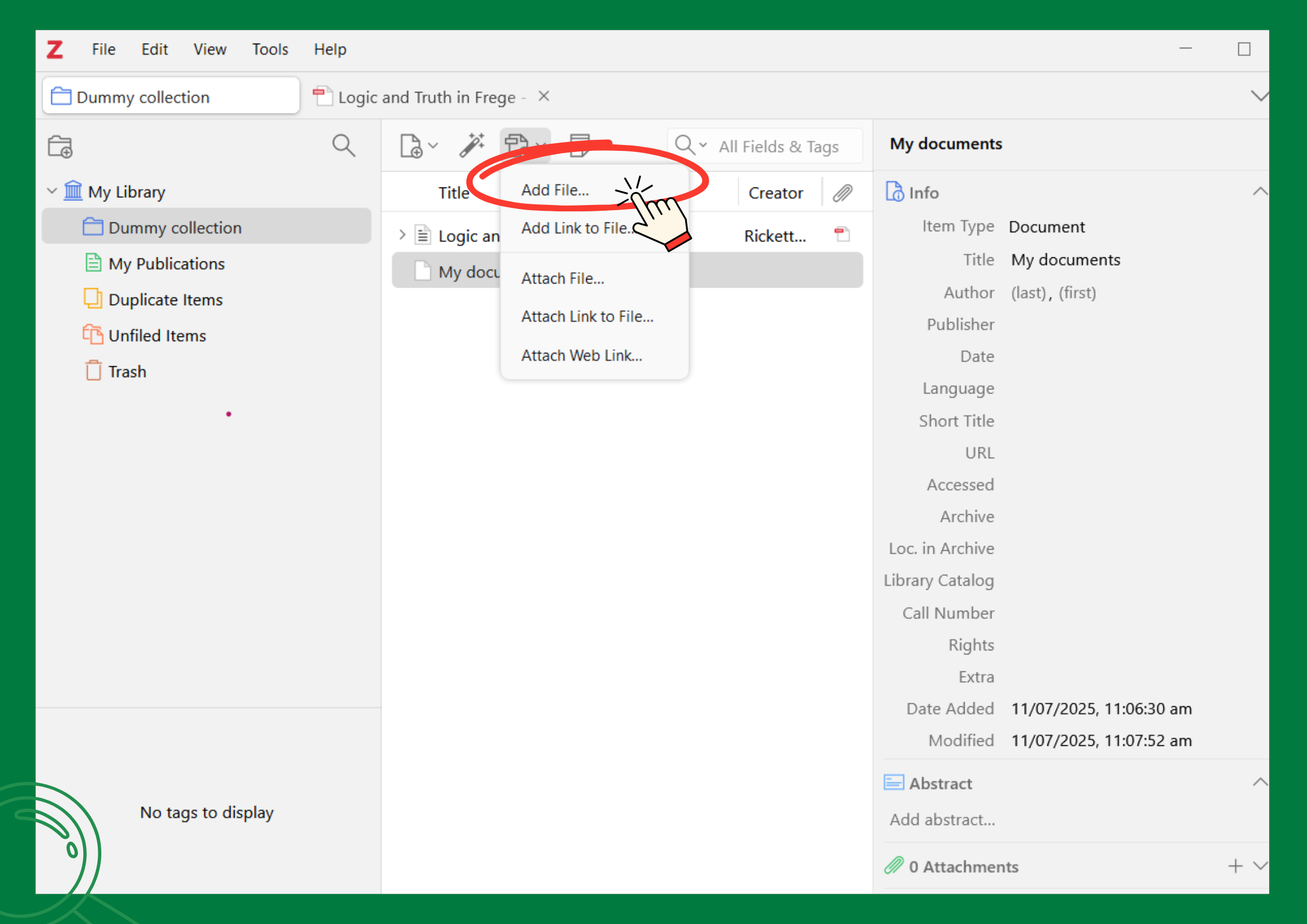
Task: Click the New Note toolbar icon
Action: pyautogui.click(x=580, y=145)
